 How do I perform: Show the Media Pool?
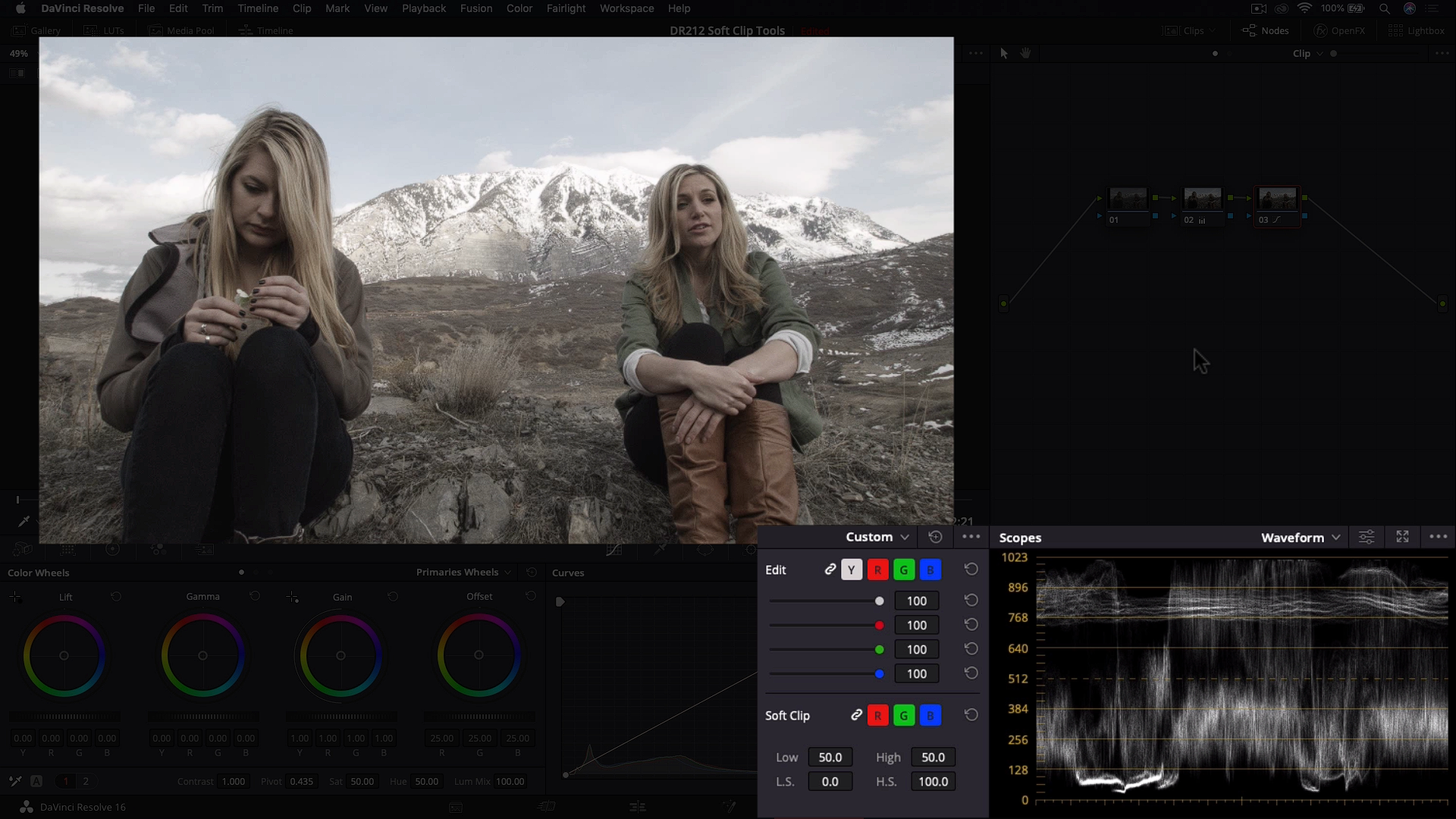182,30
